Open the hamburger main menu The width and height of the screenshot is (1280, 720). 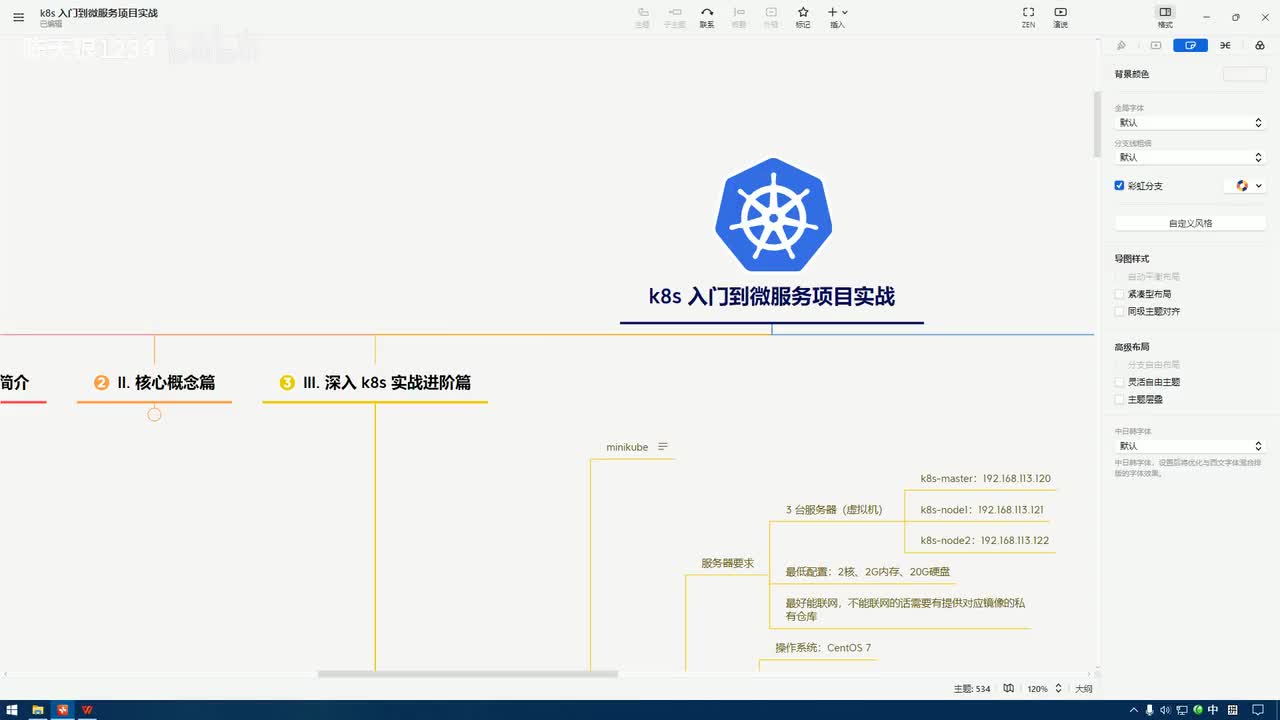point(18,17)
